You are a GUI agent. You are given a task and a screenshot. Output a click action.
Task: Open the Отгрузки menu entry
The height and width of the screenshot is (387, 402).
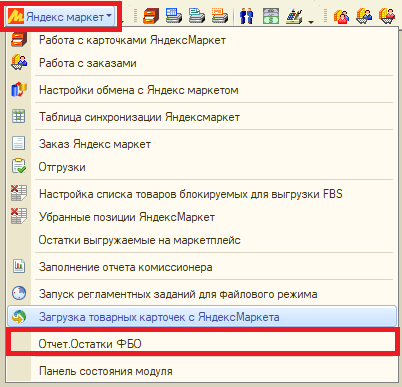click(x=202, y=167)
